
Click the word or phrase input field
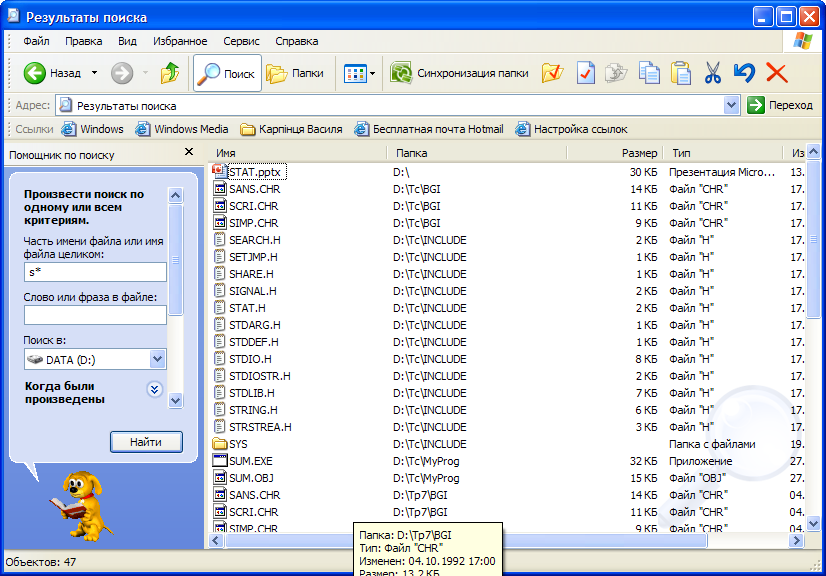point(95,315)
